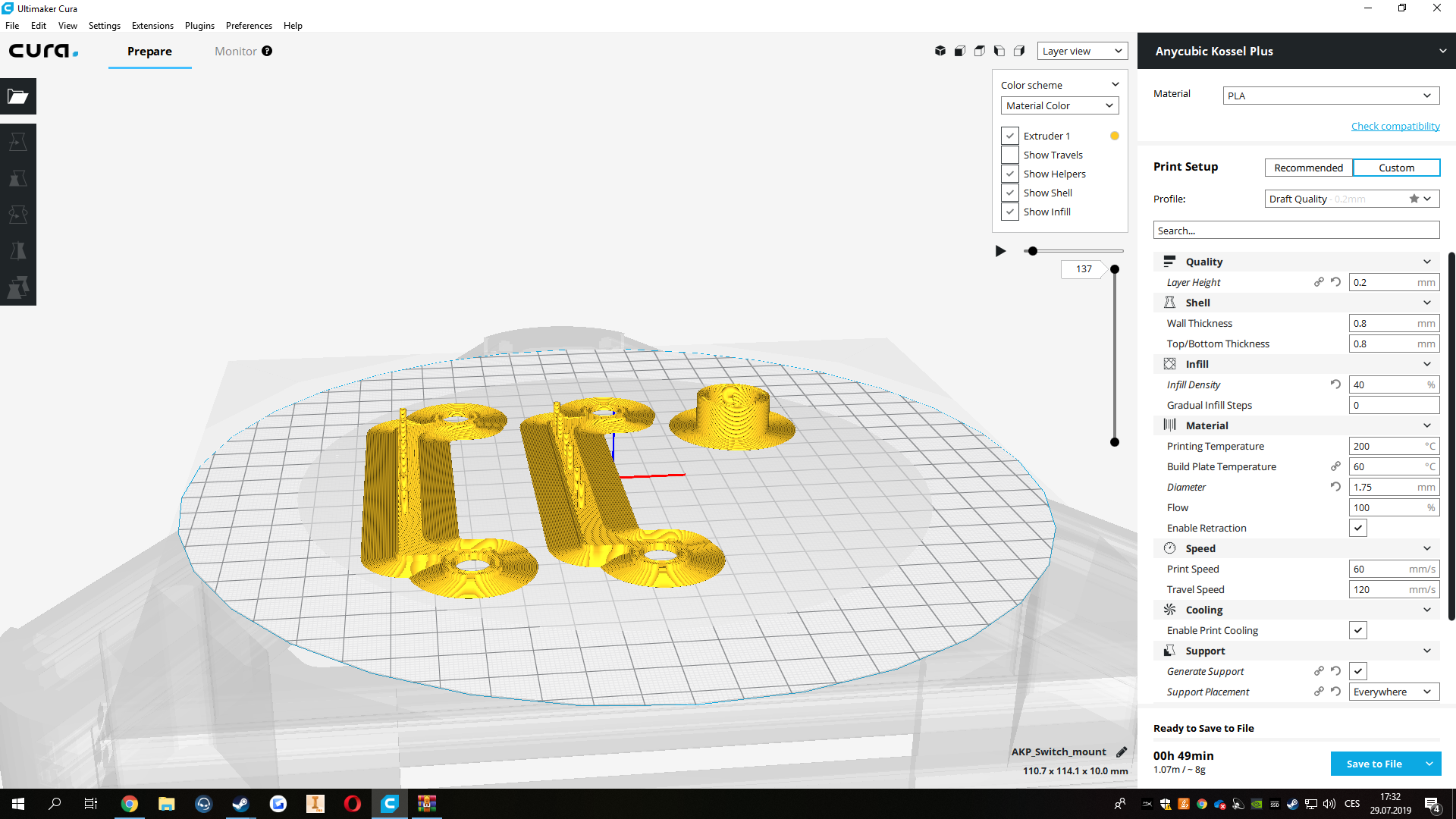
Task: Uncheck the Show Infill checkbox
Action: click(x=1009, y=212)
